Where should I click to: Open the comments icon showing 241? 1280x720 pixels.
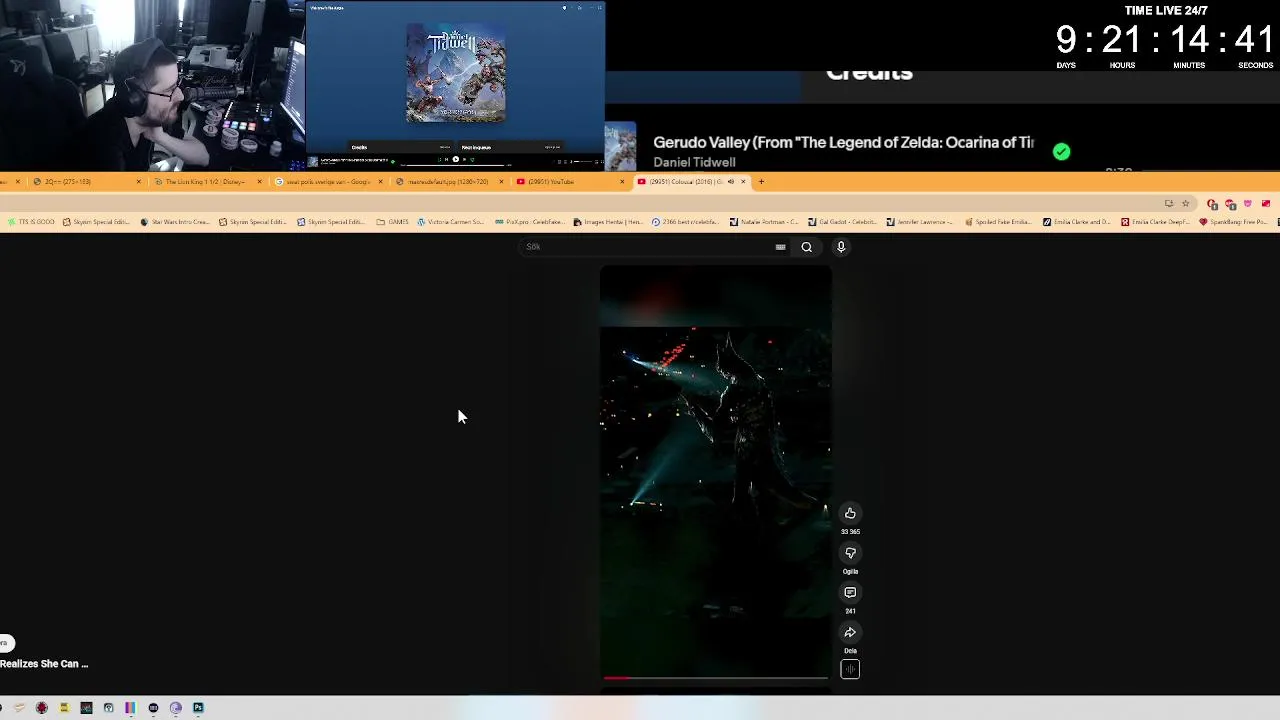pos(850,593)
